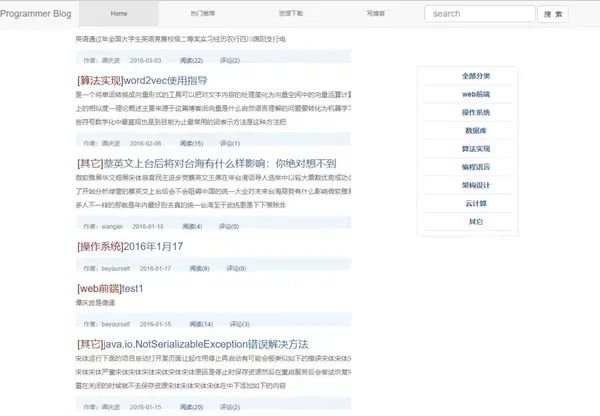The height and width of the screenshot is (416, 600).
Task: Select 全部分类 in the category sidebar
Action: 476,76
